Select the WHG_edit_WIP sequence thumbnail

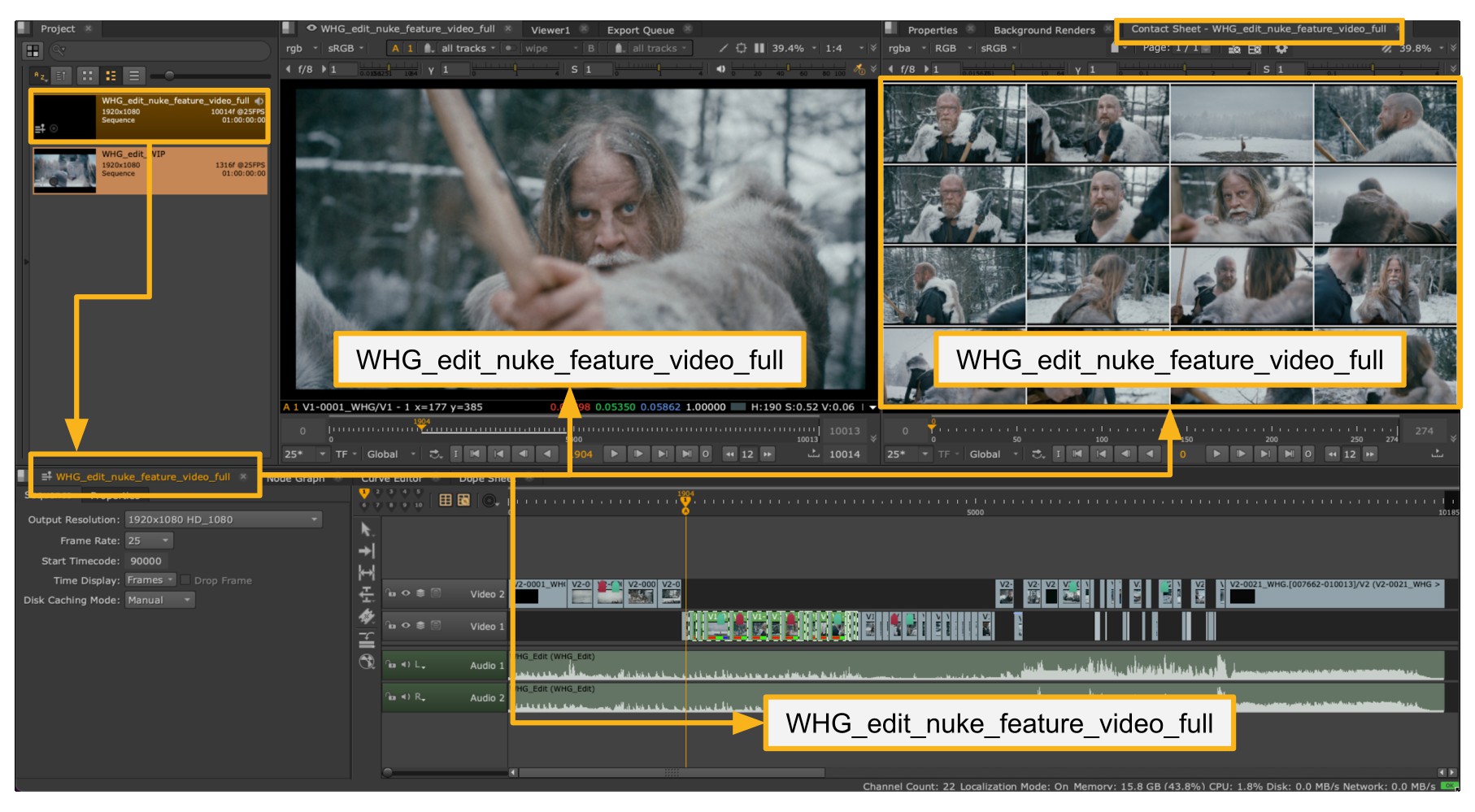click(x=65, y=170)
